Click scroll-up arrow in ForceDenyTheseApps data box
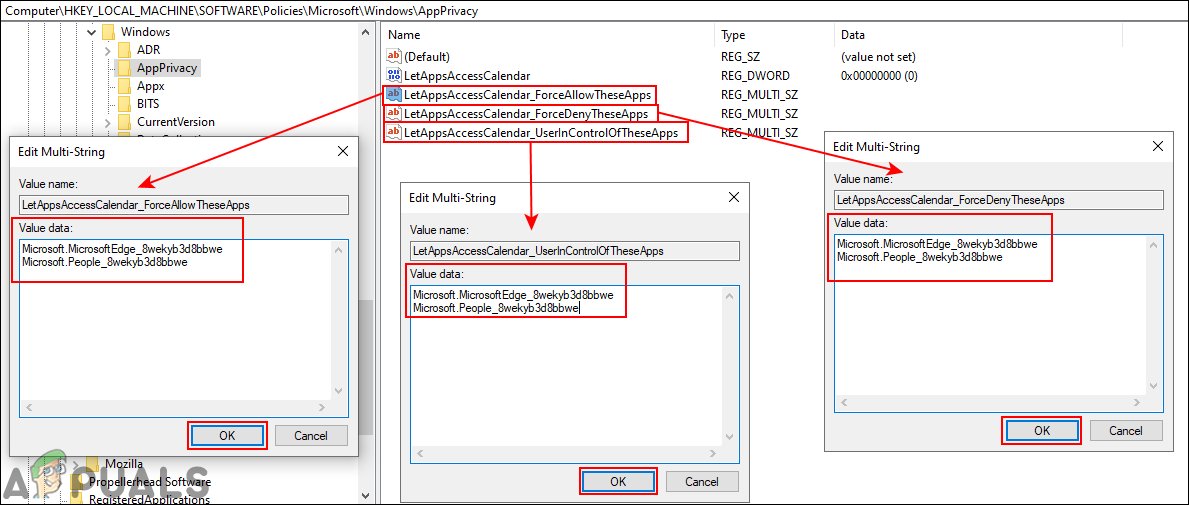Image resolution: width=1189 pixels, height=505 pixels. [x=1155, y=245]
